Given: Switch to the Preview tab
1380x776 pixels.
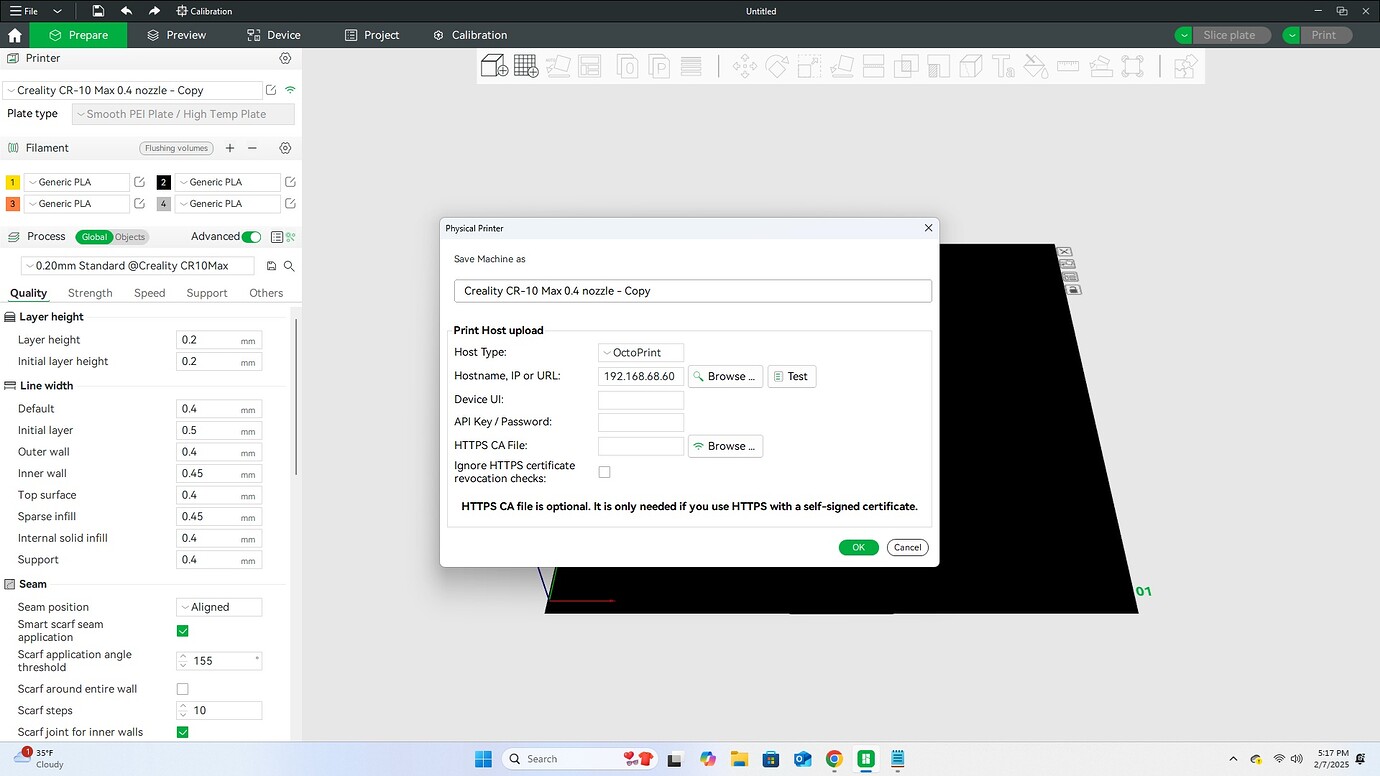Looking at the screenshot, I should click(x=176, y=34).
